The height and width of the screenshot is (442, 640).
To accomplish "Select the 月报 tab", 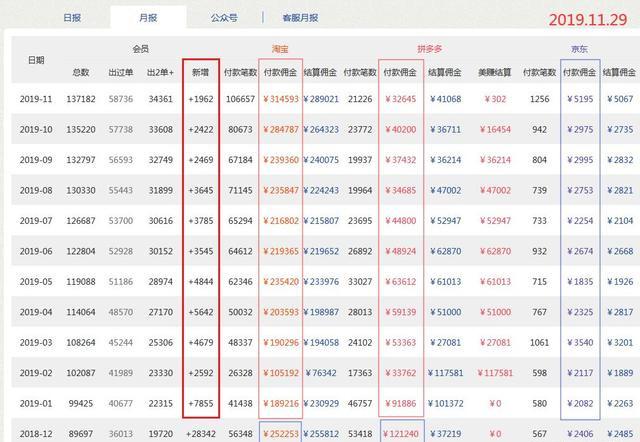I will (x=148, y=18).
